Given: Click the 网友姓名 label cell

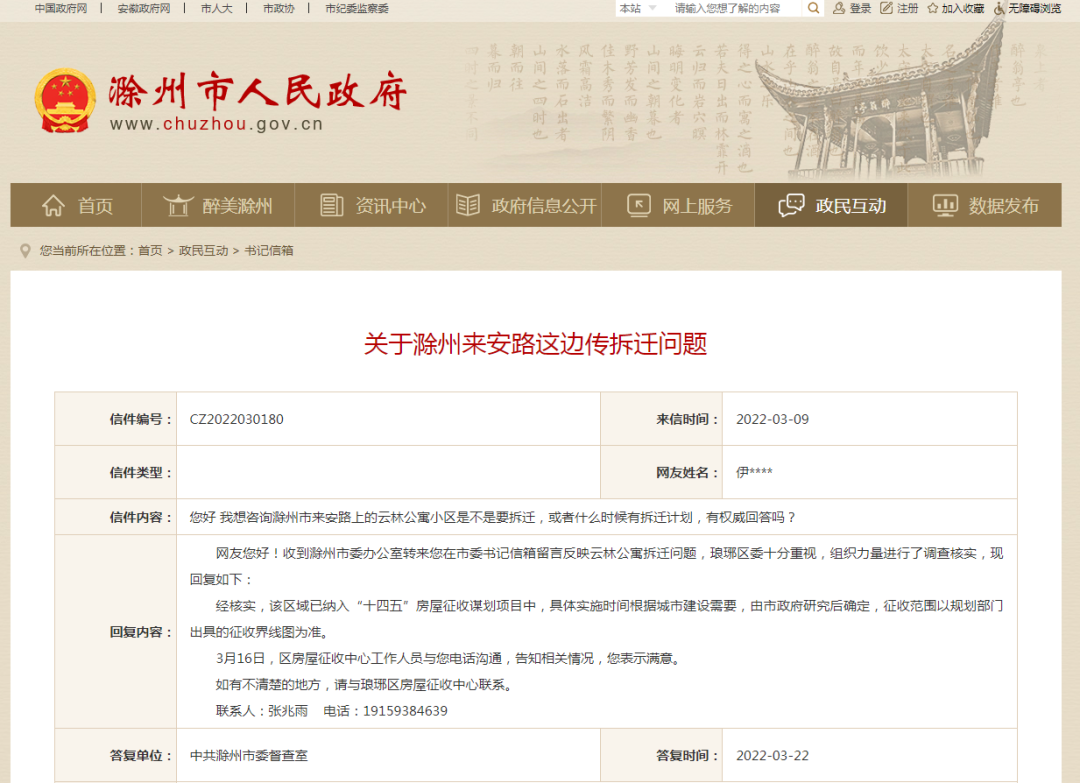Looking at the screenshot, I should [x=662, y=472].
